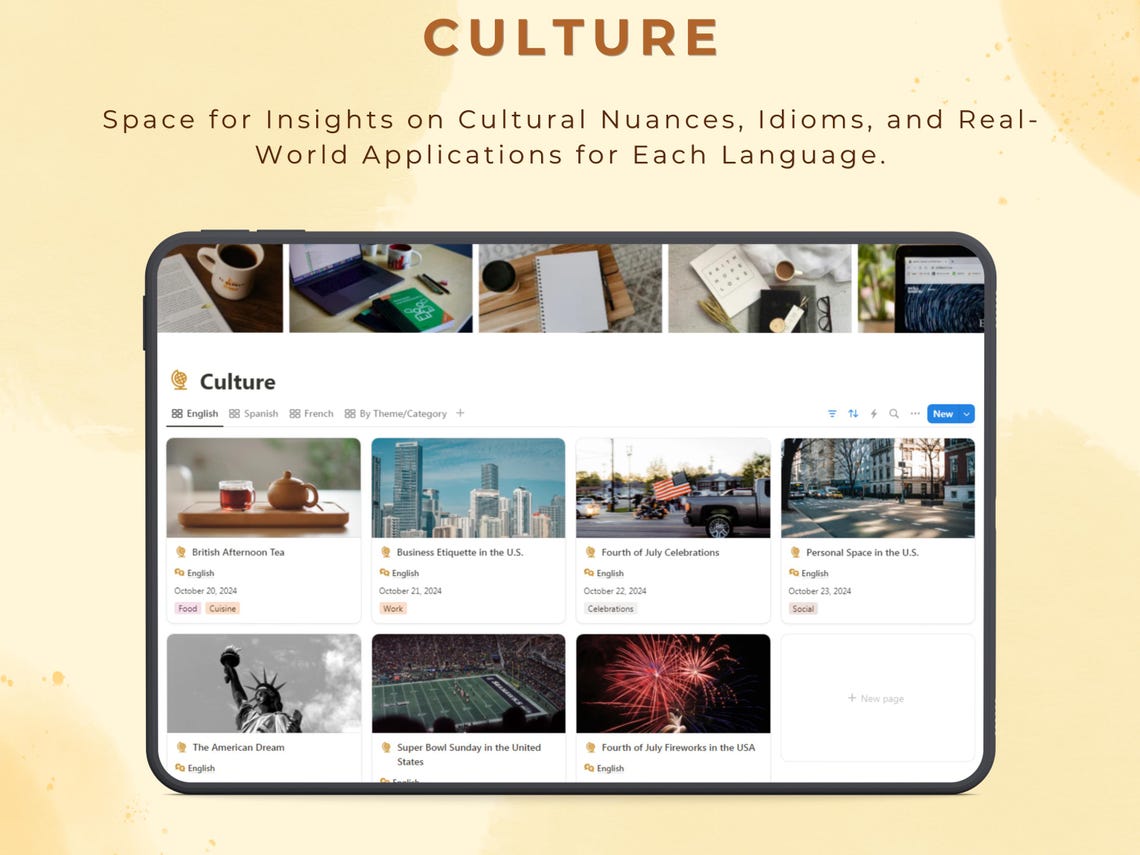This screenshot has height=855, width=1140.
Task: Switch to the French view tab
Action: click(x=311, y=414)
